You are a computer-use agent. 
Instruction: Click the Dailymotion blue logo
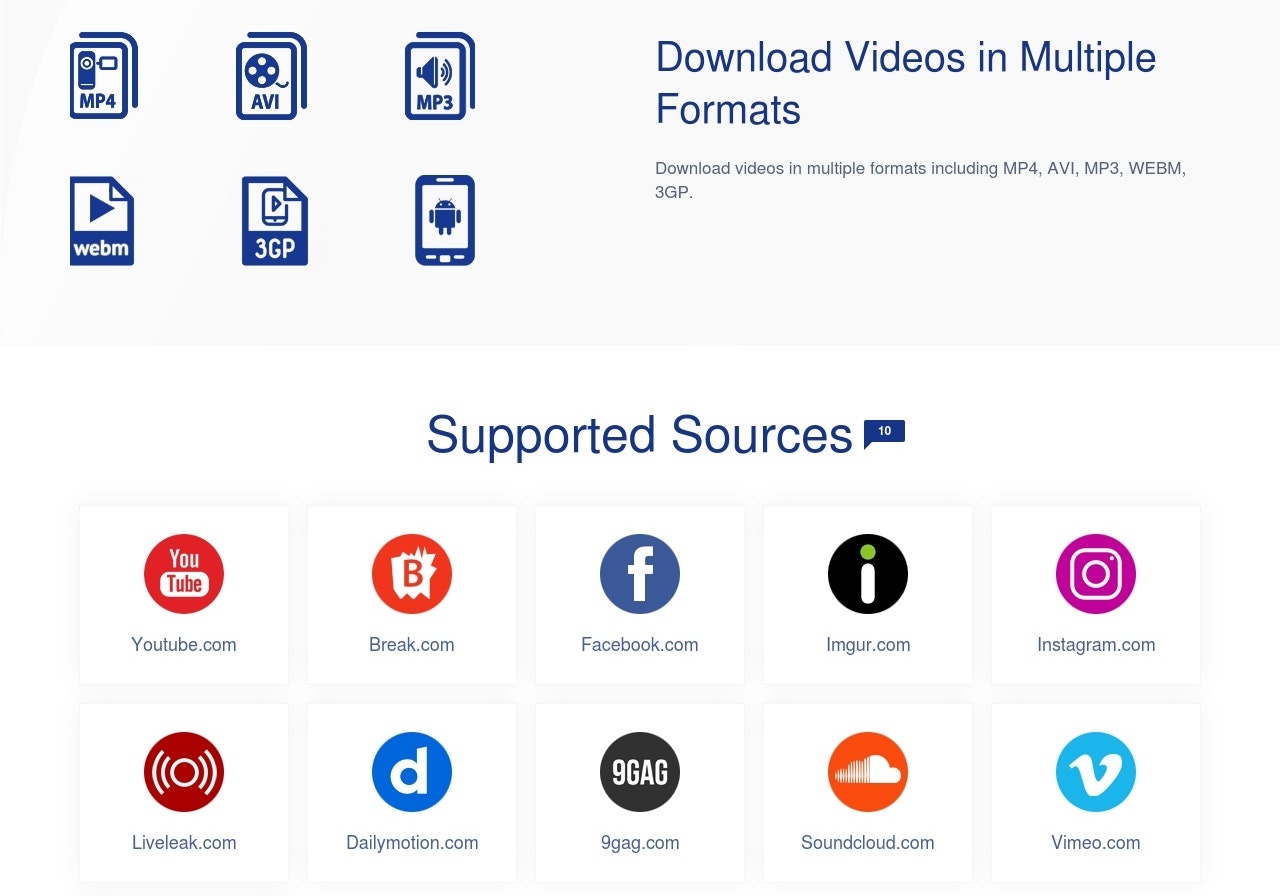[x=412, y=772]
